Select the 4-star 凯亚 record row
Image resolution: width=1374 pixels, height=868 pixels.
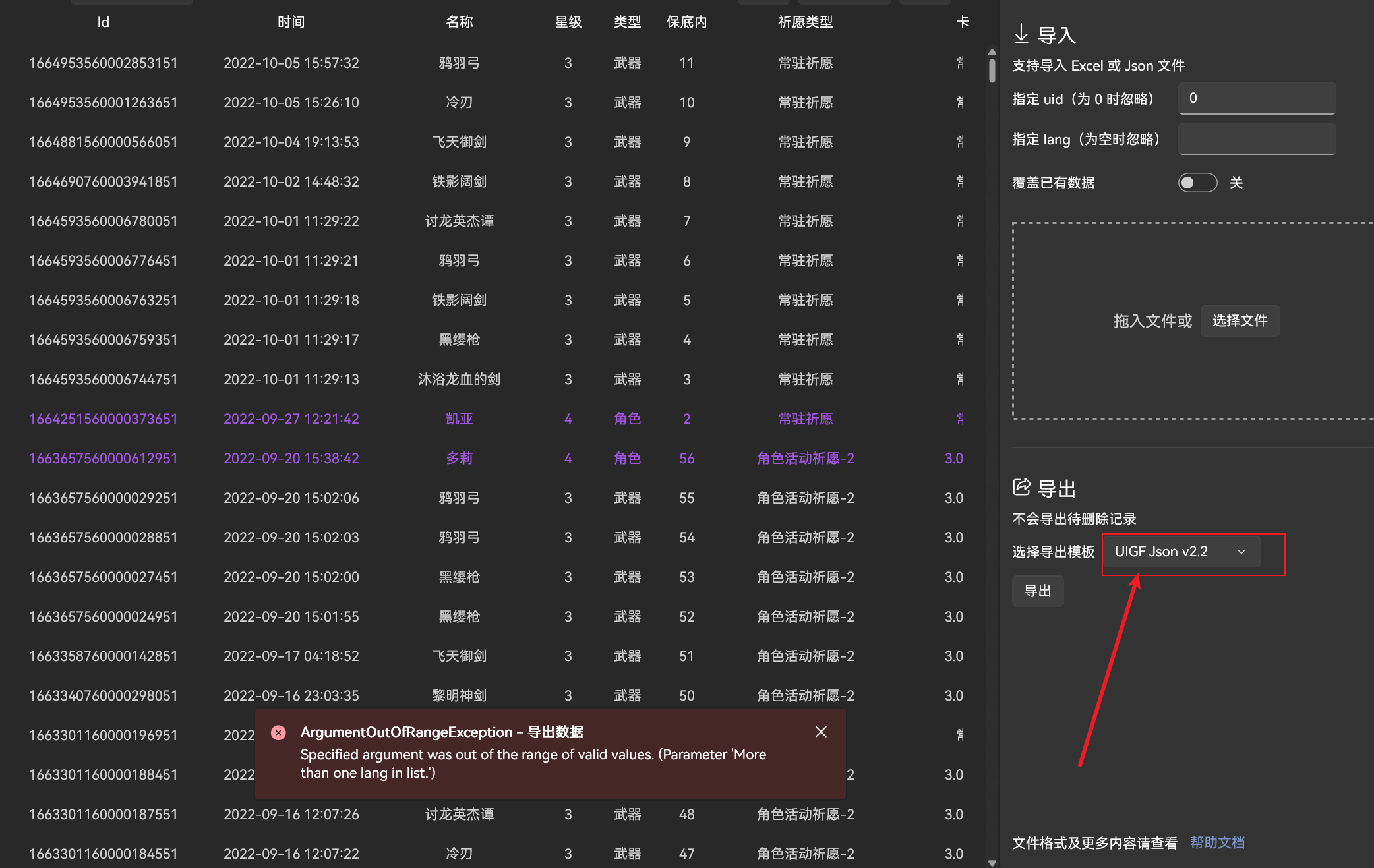[460, 419]
